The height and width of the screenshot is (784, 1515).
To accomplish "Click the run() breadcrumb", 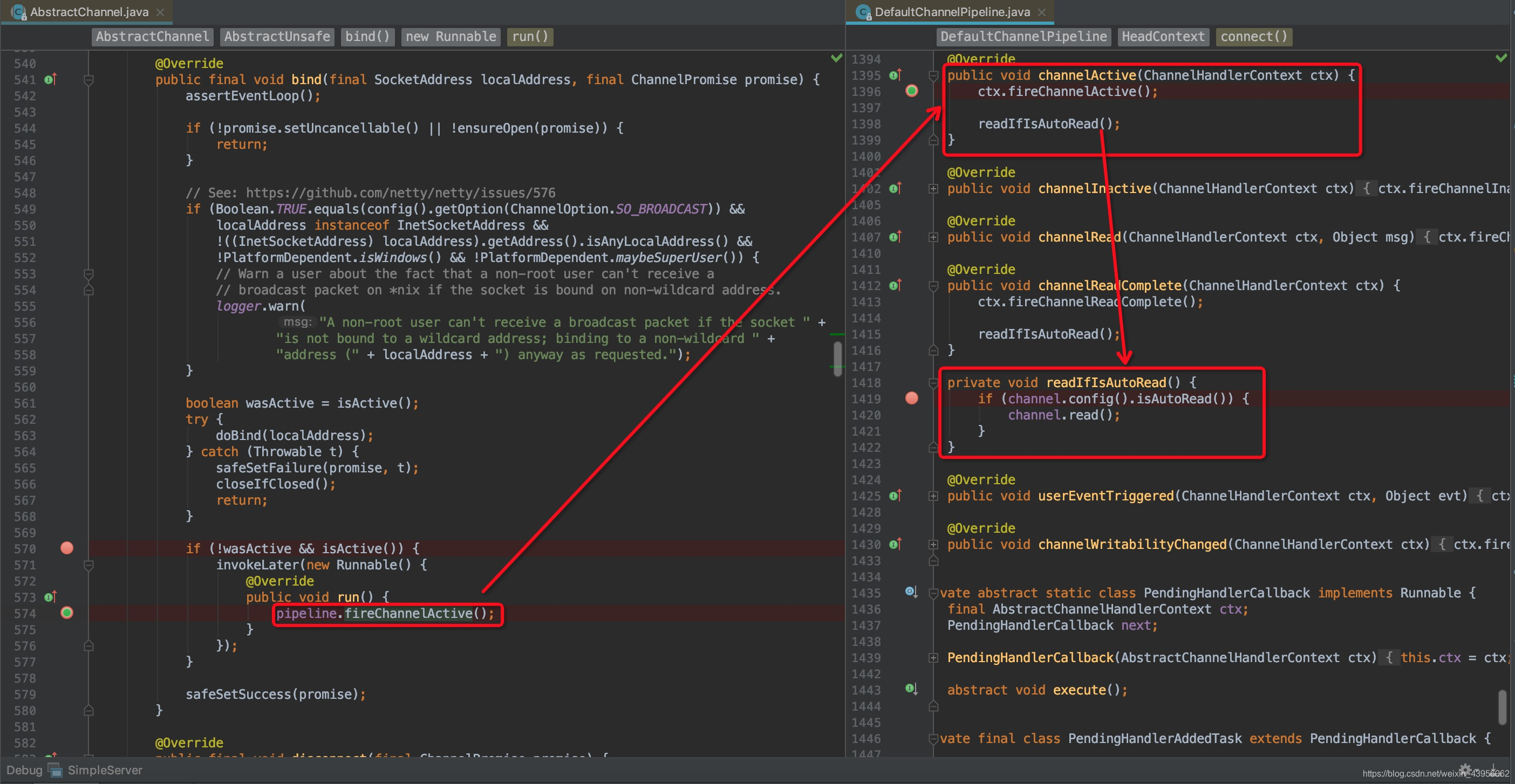I will (530, 37).
